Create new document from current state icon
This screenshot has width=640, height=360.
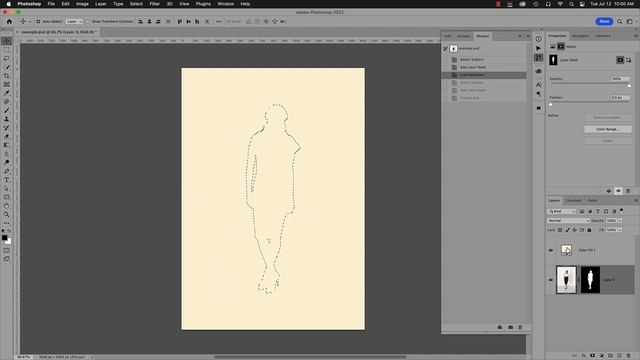click(x=500, y=327)
